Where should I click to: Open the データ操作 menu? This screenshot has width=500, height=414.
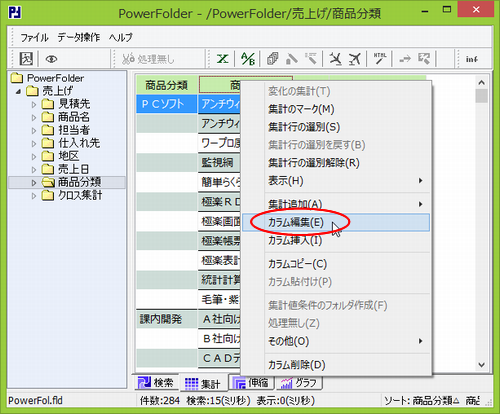[79, 37]
